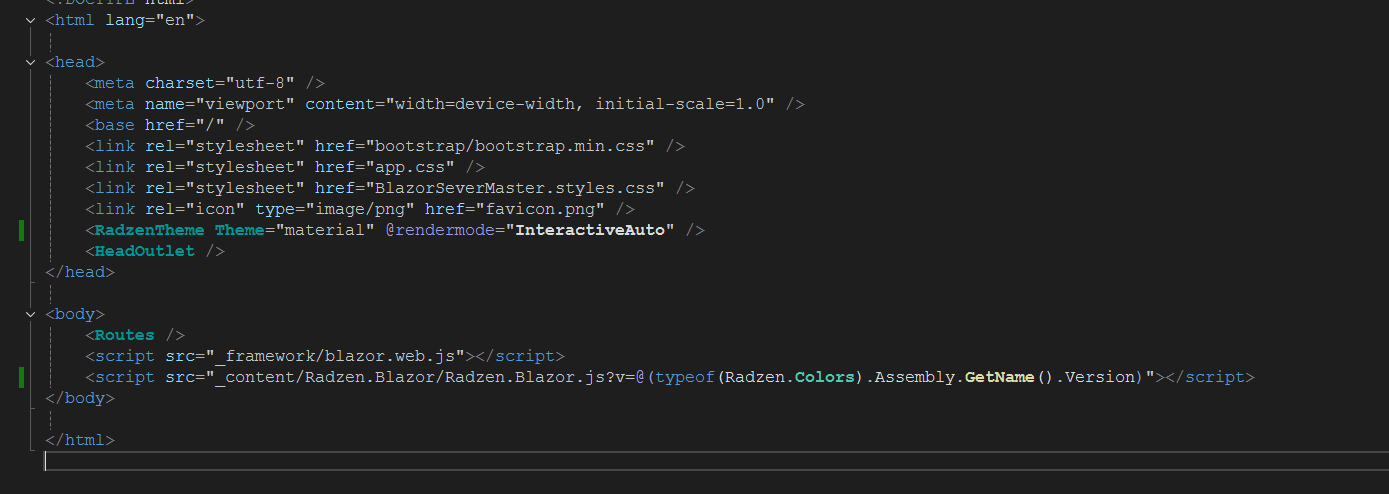The image size is (1389, 494).
Task: Click the closing </body> tag
Action: [x=80, y=398]
